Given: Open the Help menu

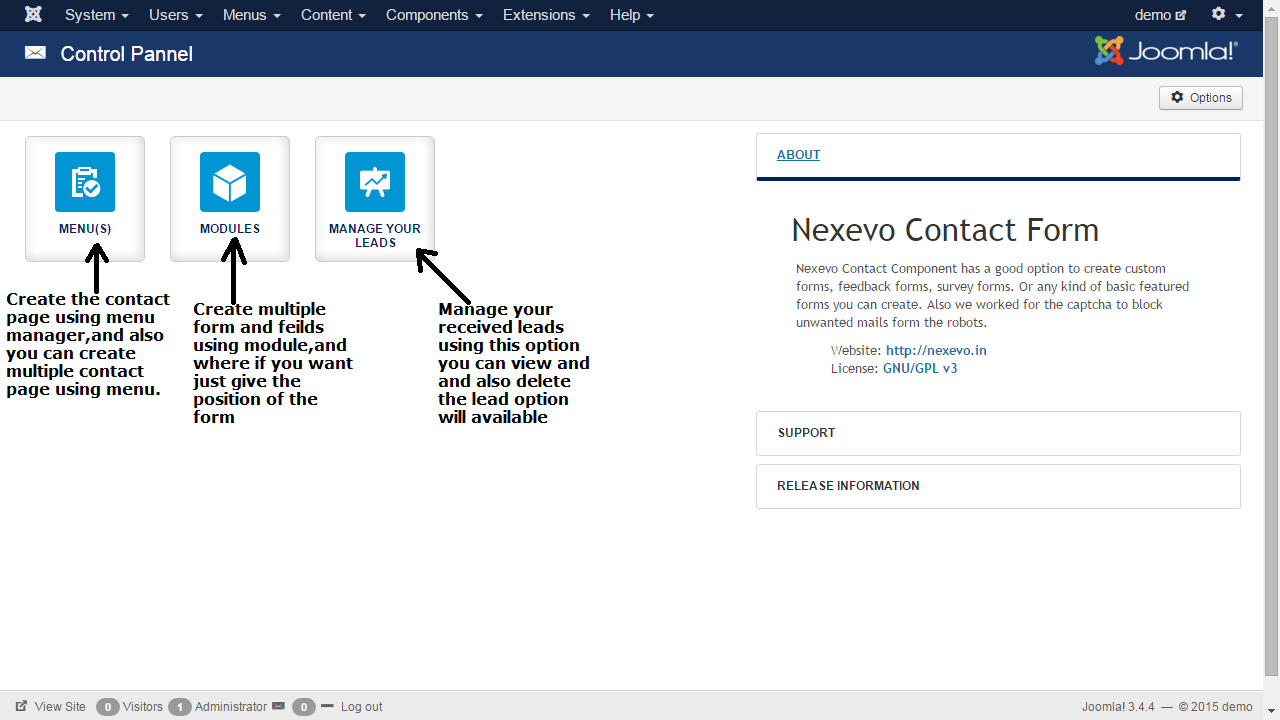Looking at the screenshot, I should click(631, 15).
